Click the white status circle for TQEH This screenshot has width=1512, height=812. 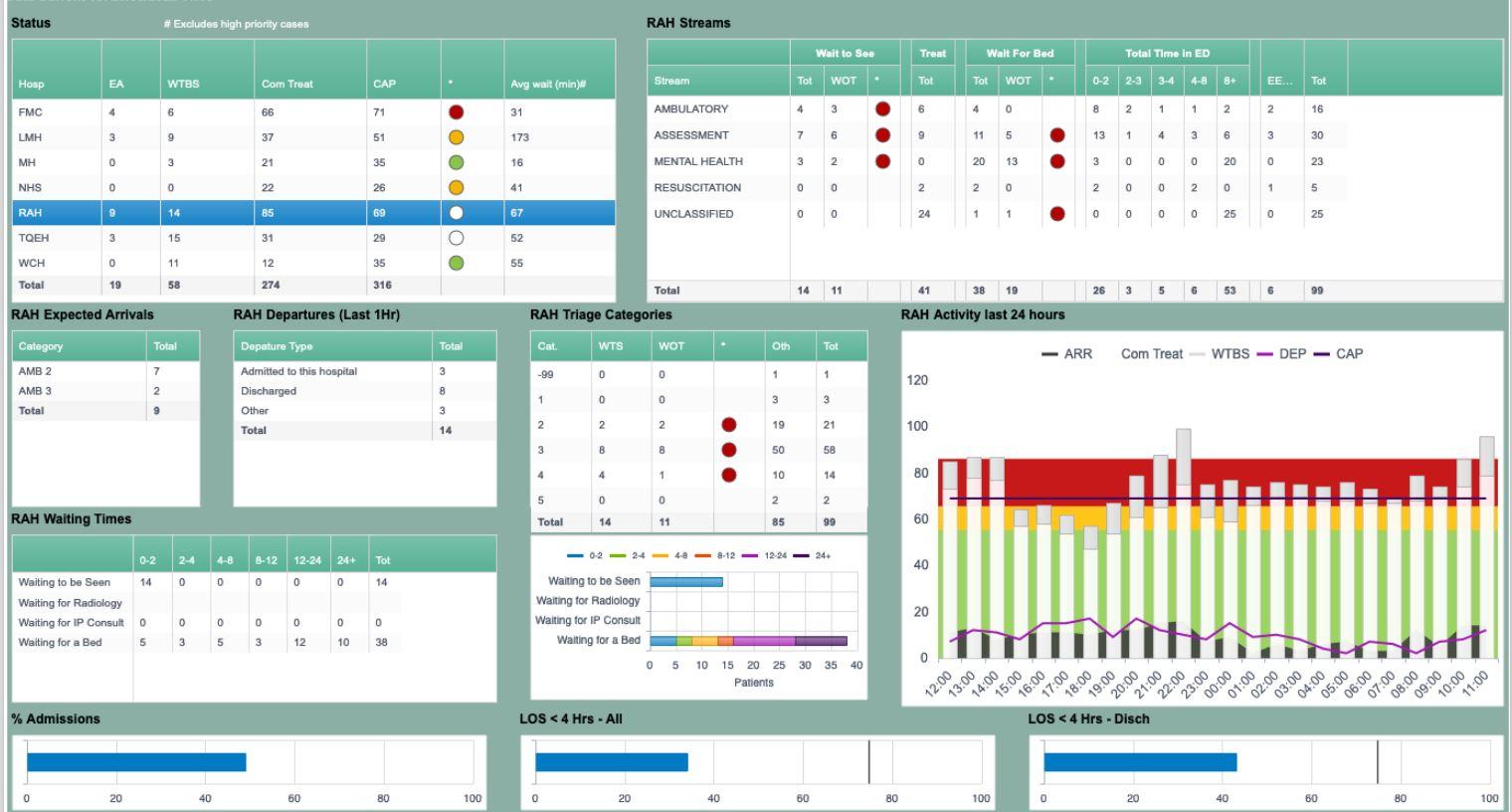(458, 237)
